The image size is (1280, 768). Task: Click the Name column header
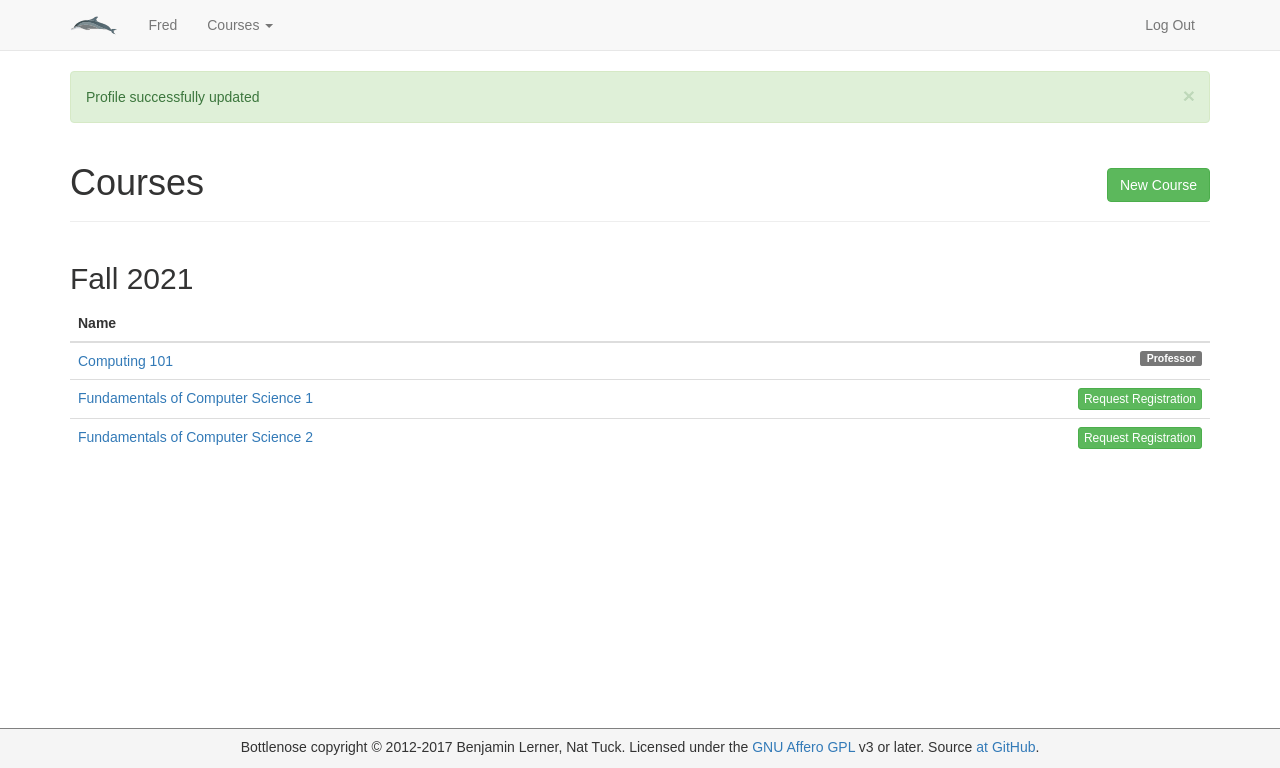[97, 323]
